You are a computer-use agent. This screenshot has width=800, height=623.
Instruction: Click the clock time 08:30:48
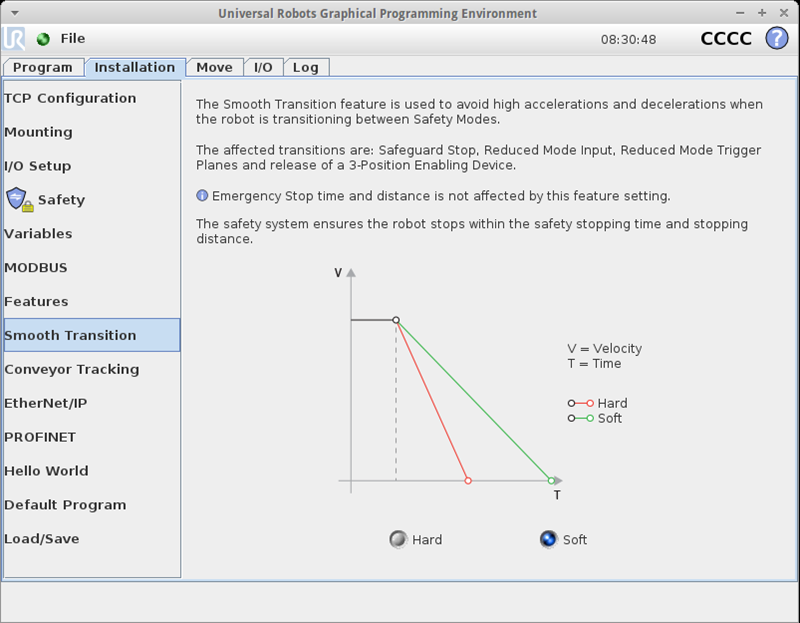629,39
